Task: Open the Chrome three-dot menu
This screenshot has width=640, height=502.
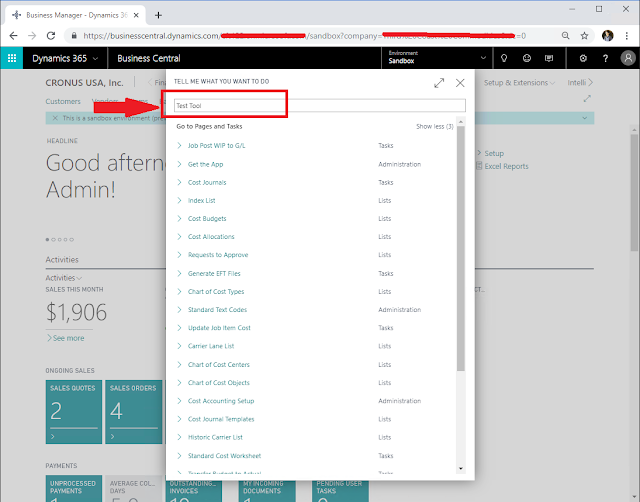Action: click(x=627, y=36)
